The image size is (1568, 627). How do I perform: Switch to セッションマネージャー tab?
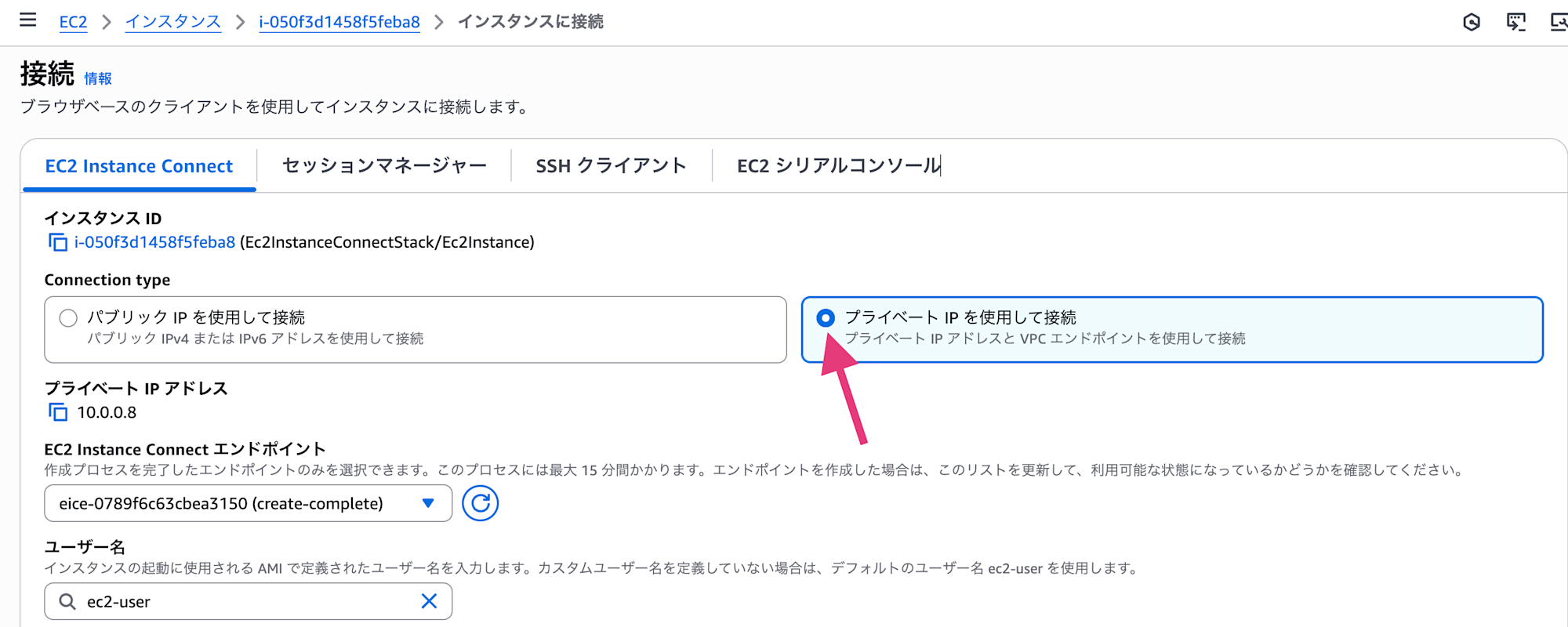click(384, 165)
